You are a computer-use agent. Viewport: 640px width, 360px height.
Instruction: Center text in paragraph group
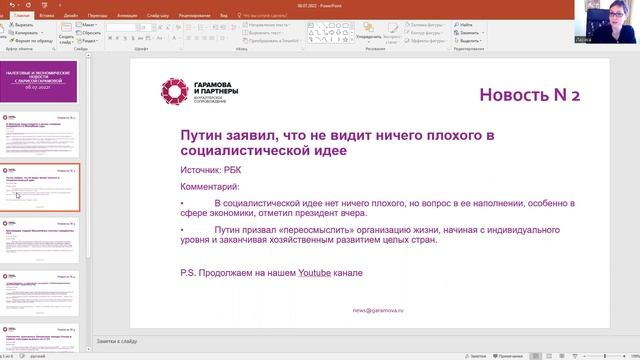[197, 38]
